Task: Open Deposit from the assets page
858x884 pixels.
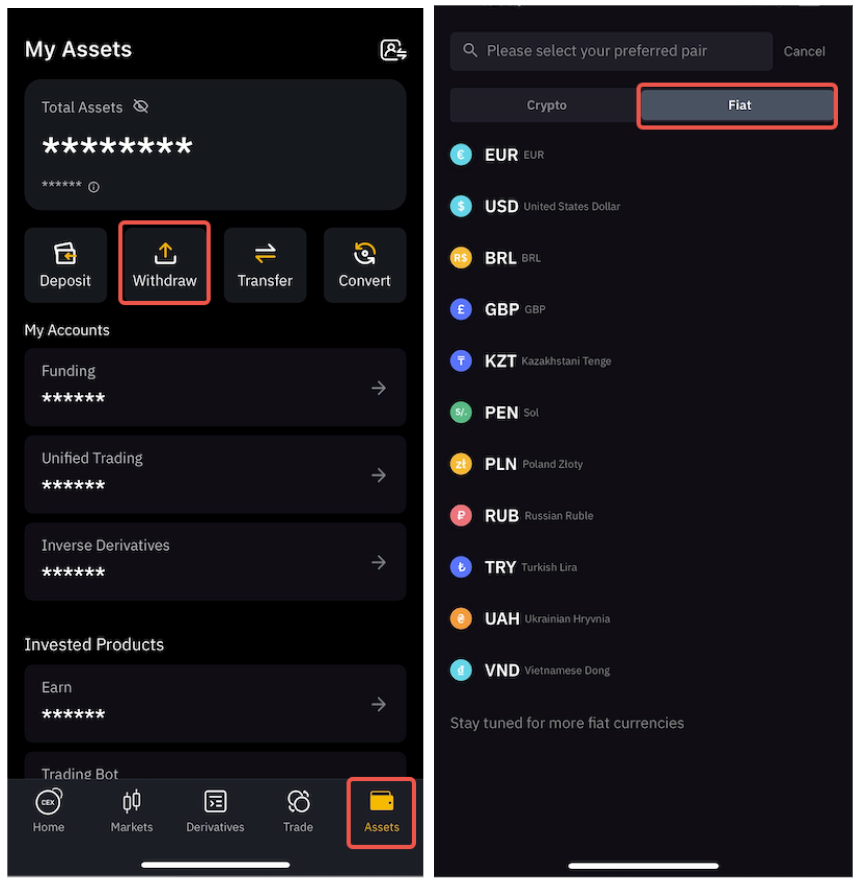Action: pos(65,265)
